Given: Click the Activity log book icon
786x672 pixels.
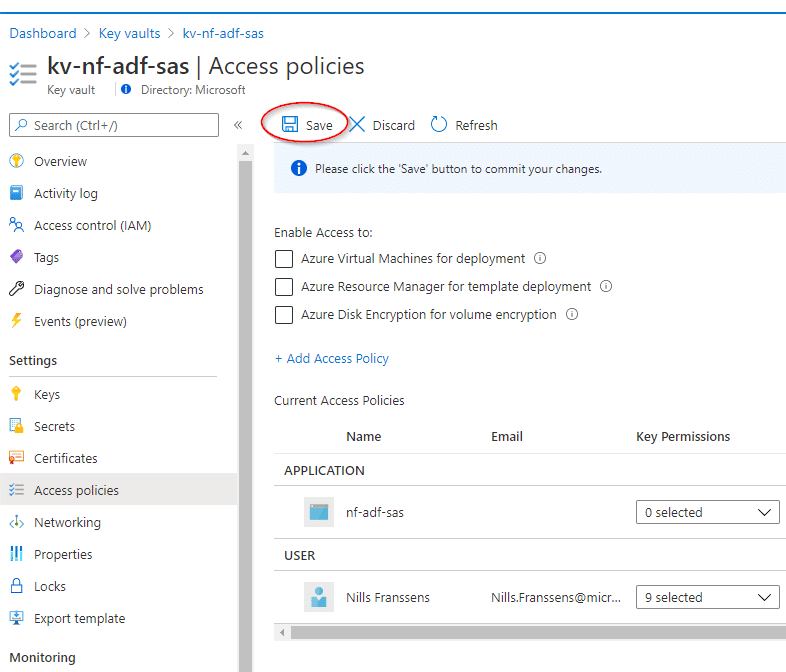Looking at the screenshot, I should 17,193.
